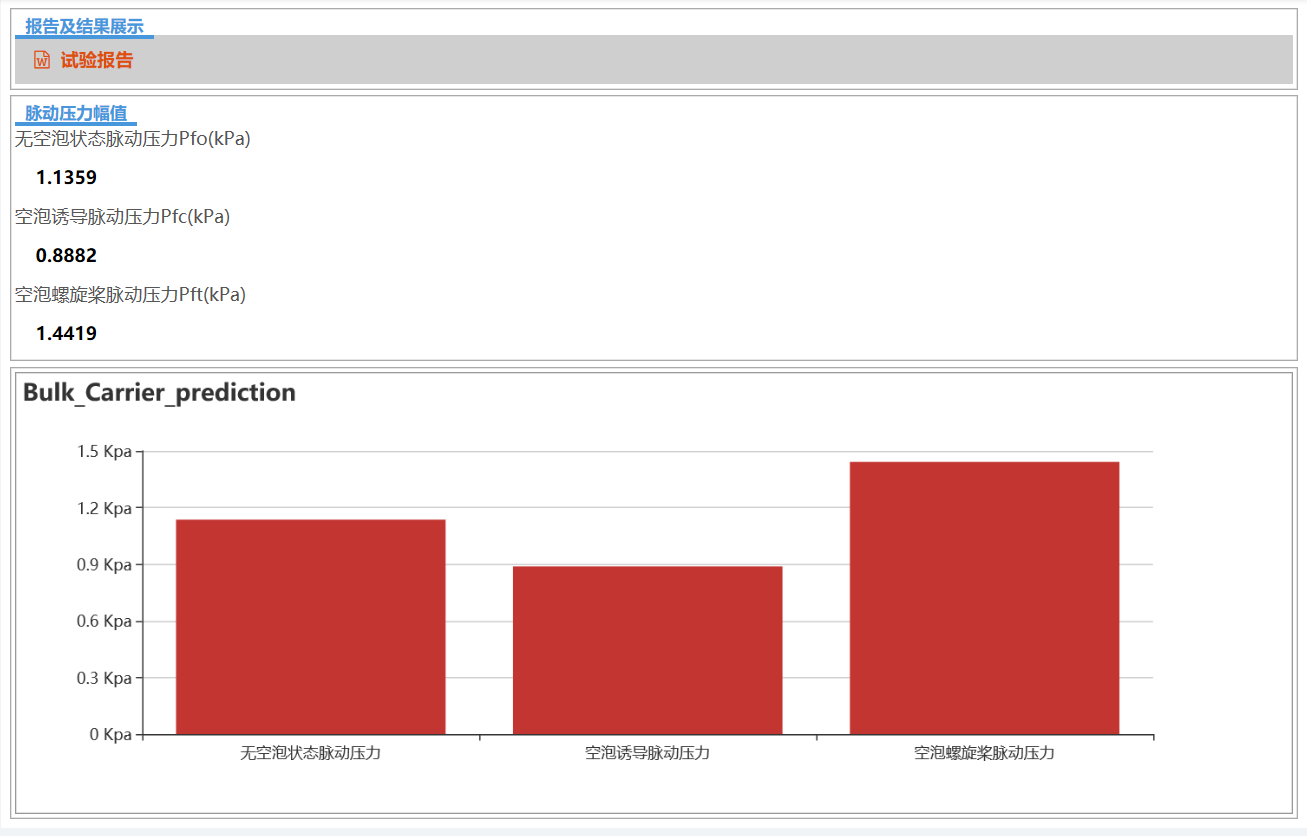
Task: Click the 空泡诱导脉动压力 x-axis label
Action: click(647, 753)
